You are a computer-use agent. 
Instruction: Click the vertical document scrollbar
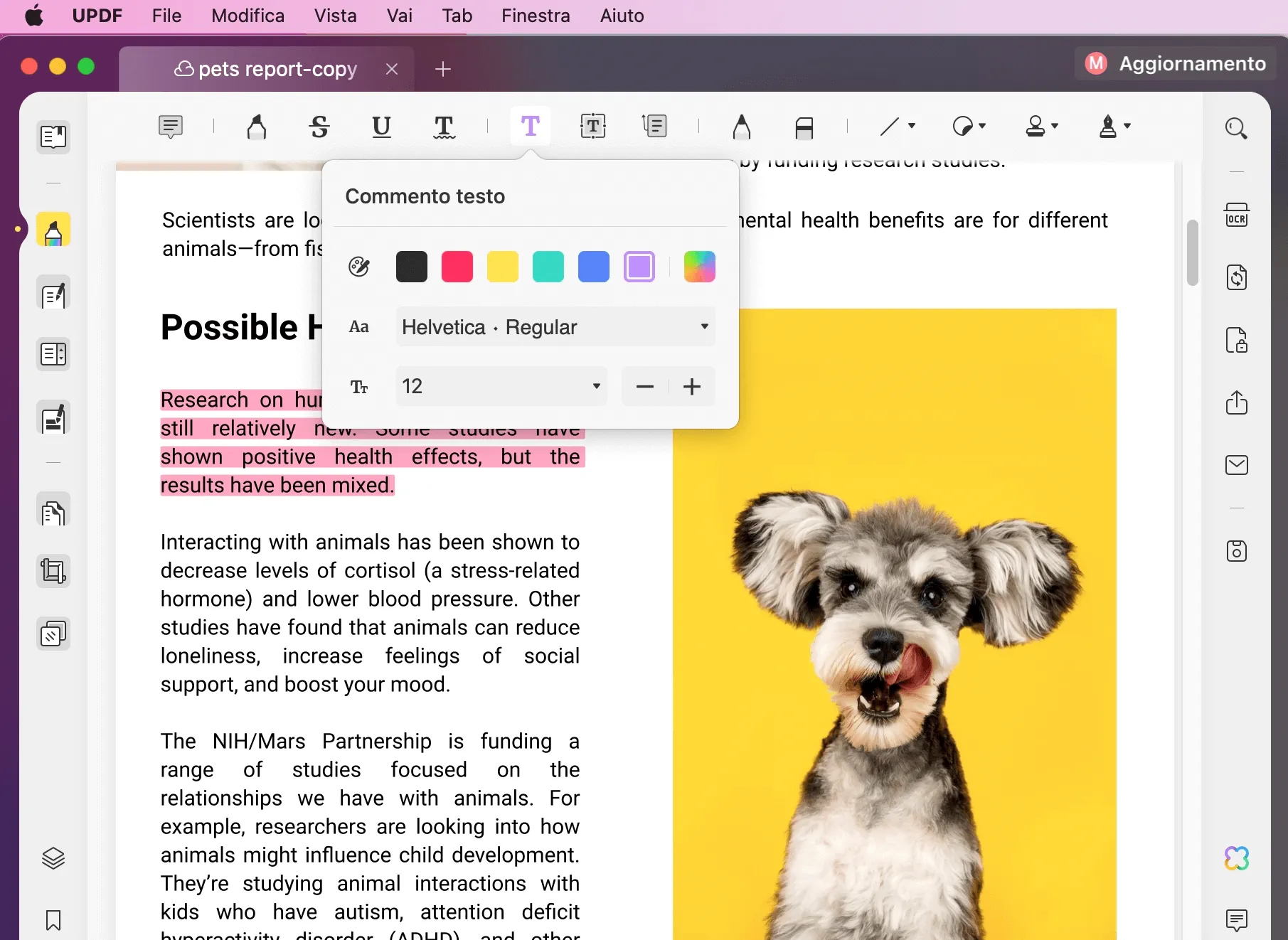click(x=1193, y=252)
